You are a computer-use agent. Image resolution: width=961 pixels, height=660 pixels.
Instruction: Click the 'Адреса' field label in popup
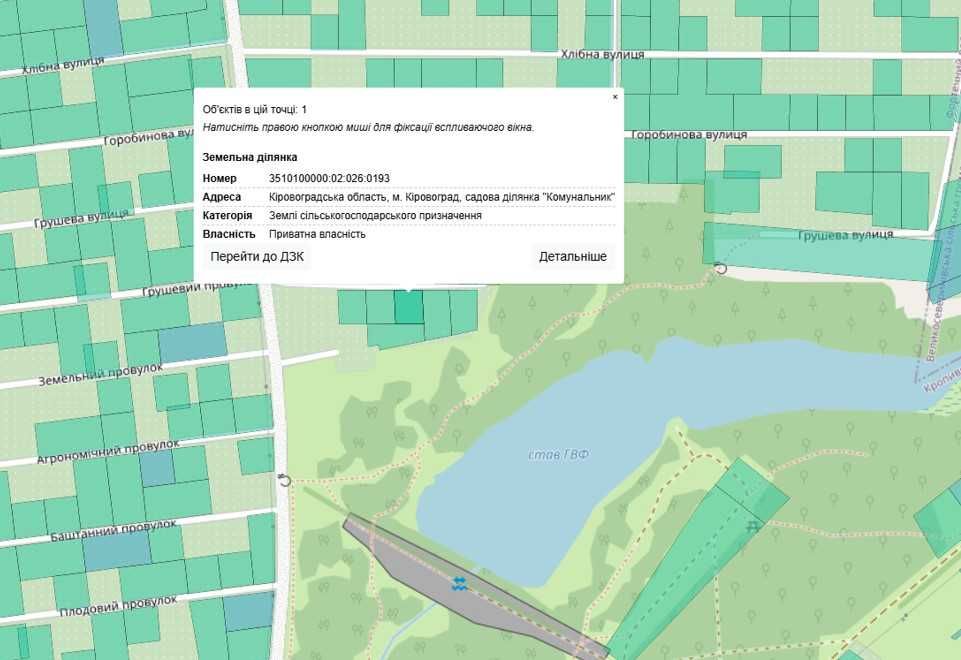coord(222,197)
